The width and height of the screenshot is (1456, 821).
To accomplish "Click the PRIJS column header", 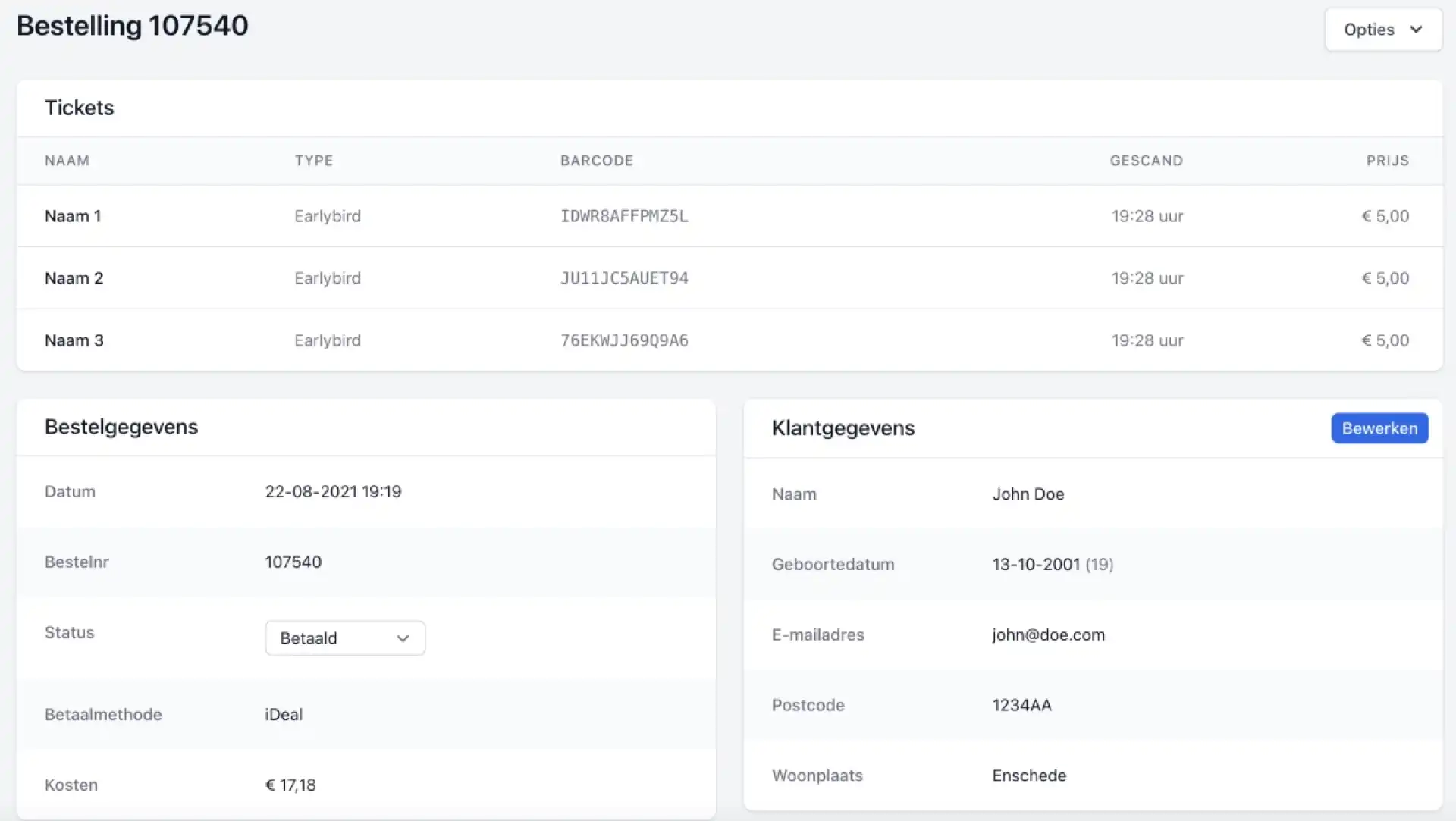I will coord(1387,161).
